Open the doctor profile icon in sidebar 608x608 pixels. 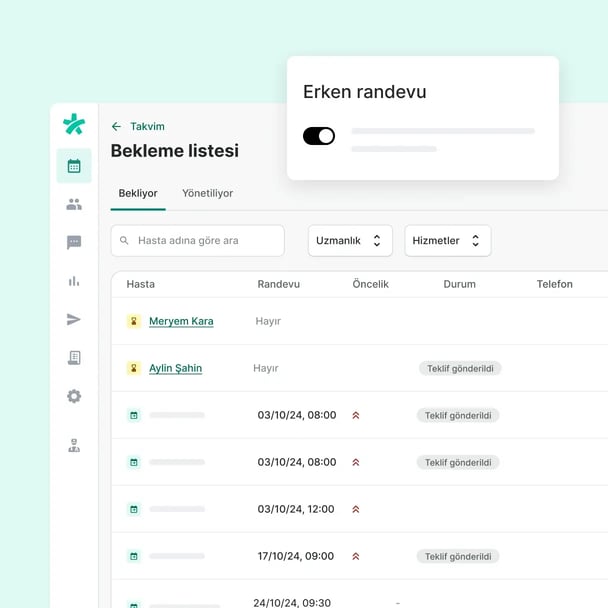click(x=74, y=446)
